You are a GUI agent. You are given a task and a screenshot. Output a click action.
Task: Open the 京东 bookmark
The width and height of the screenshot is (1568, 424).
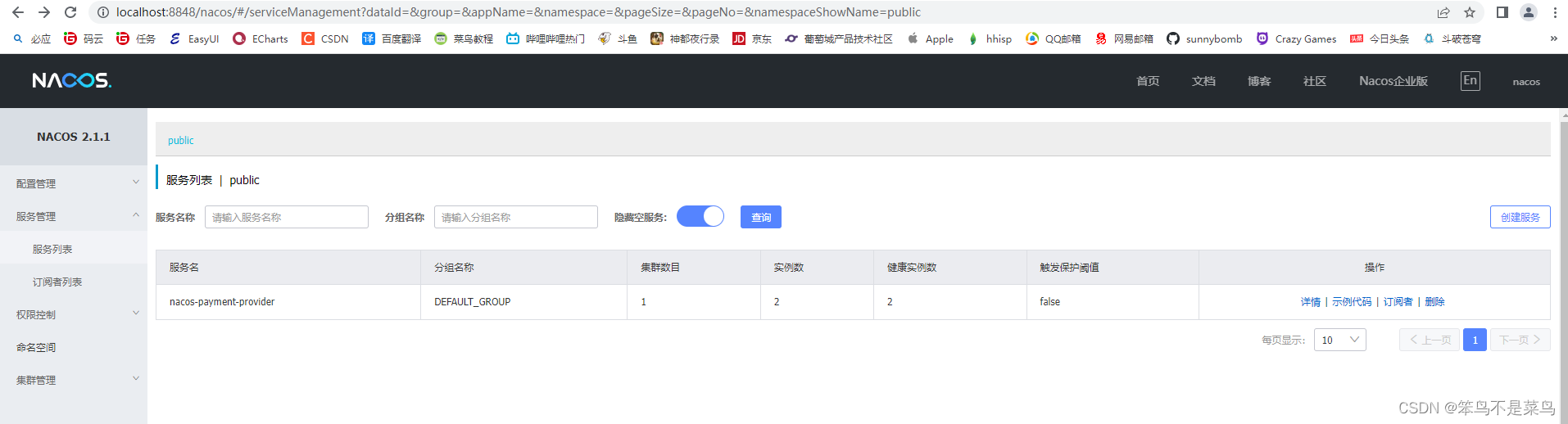[752, 38]
